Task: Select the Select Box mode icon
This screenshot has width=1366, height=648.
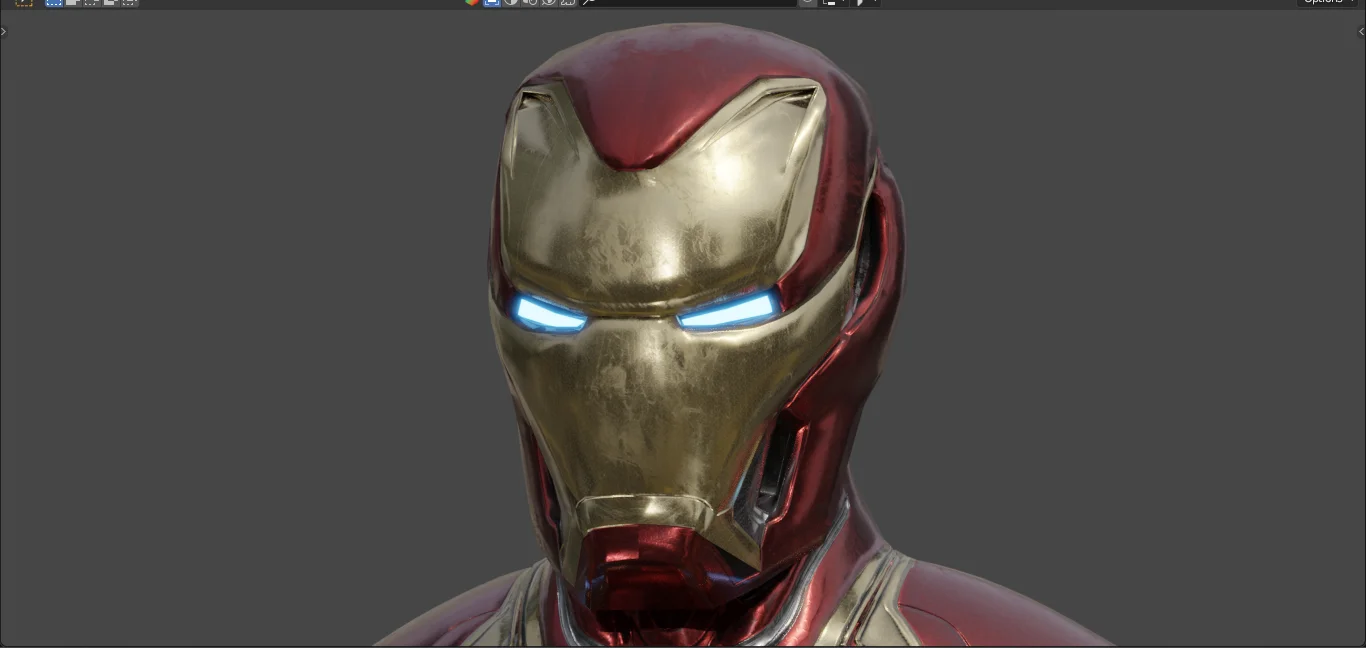Action: pos(54,3)
